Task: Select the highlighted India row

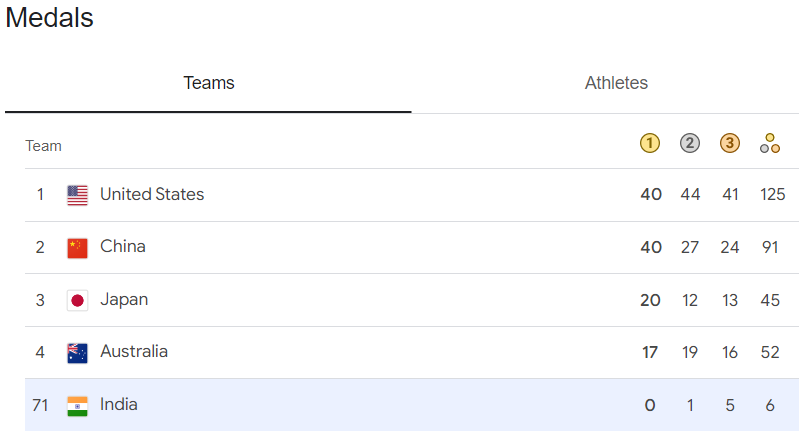Action: pos(412,405)
